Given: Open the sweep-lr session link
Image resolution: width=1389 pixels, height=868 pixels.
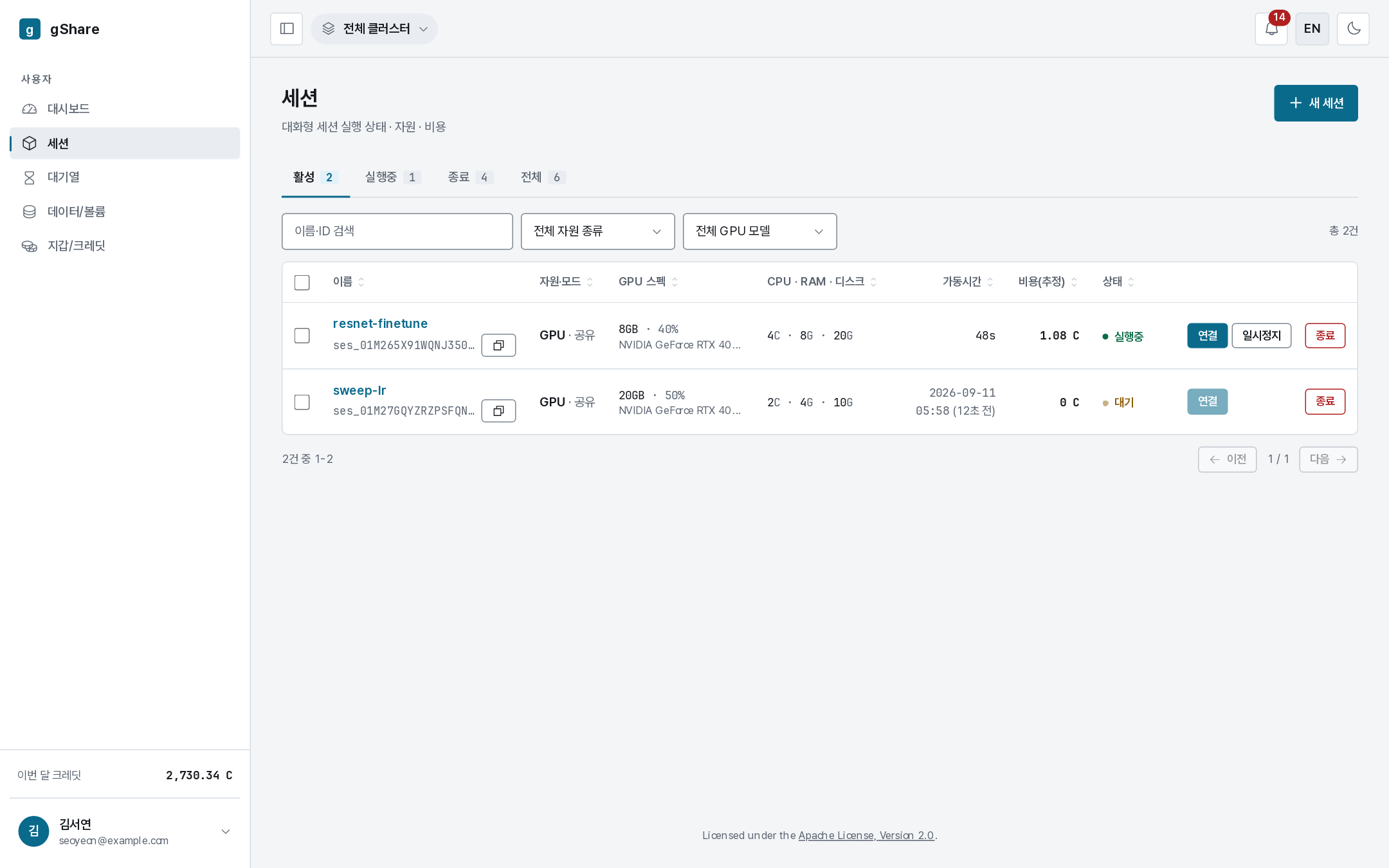Looking at the screenshot, I should click(359, 390).
